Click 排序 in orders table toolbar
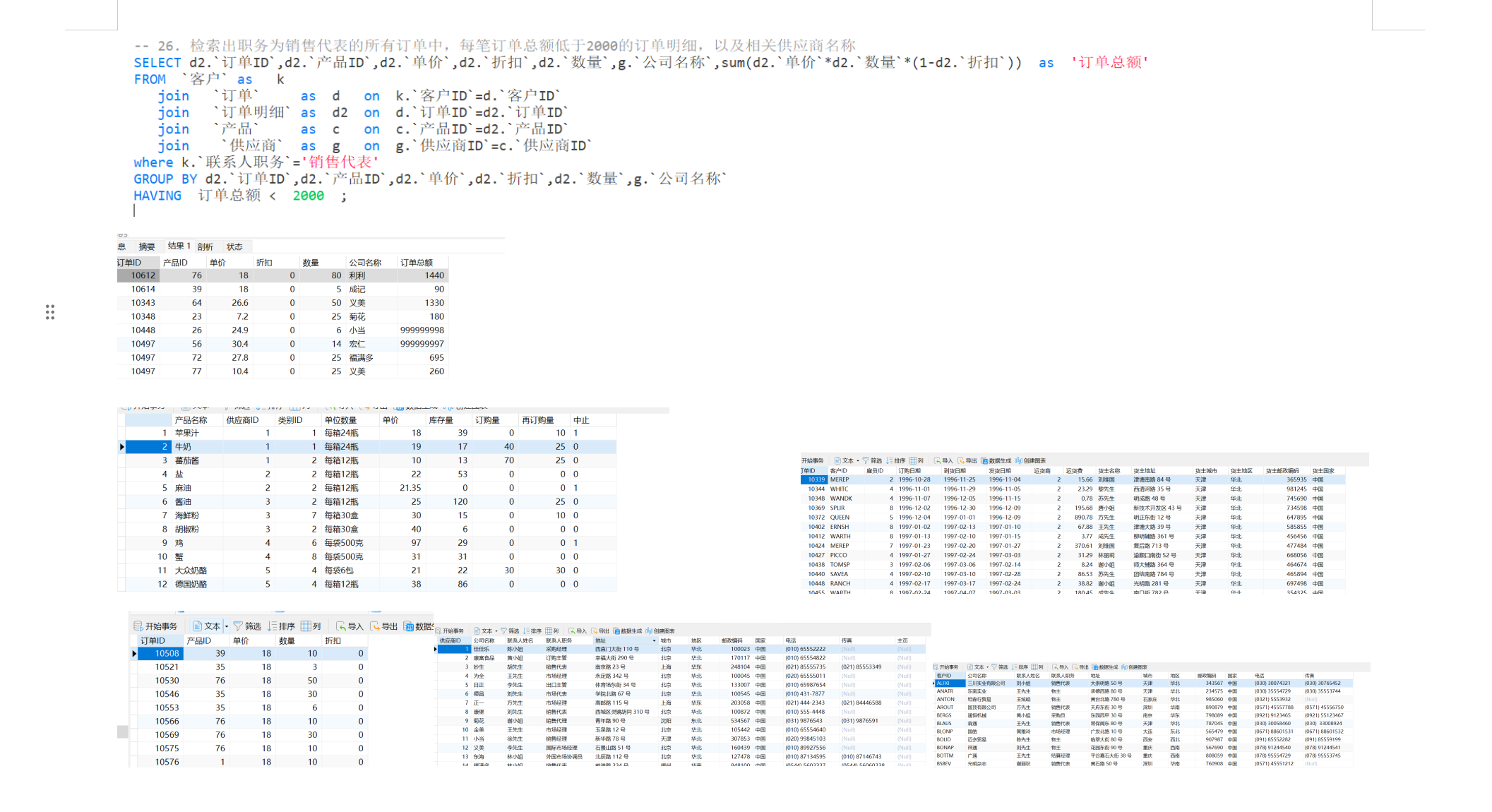This screenshot has height=812, width=1492. (x=895, y=461)
